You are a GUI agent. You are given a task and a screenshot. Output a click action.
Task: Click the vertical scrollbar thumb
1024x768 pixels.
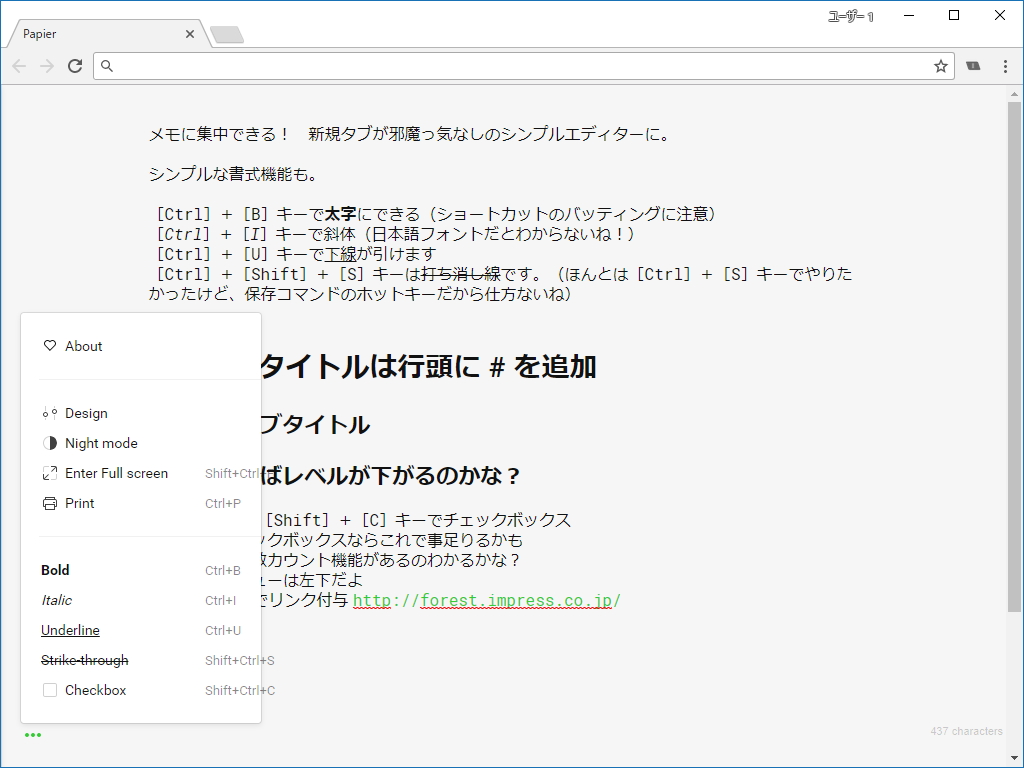(1014, 356)
